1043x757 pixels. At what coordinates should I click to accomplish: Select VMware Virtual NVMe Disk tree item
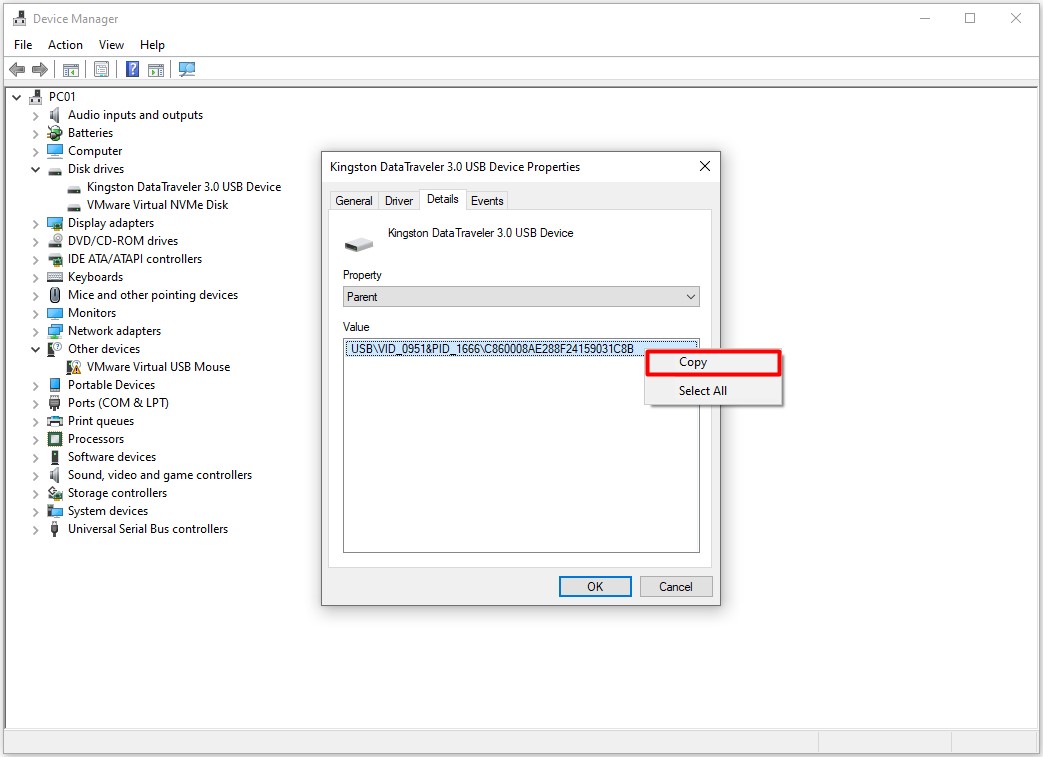(157, 205)
